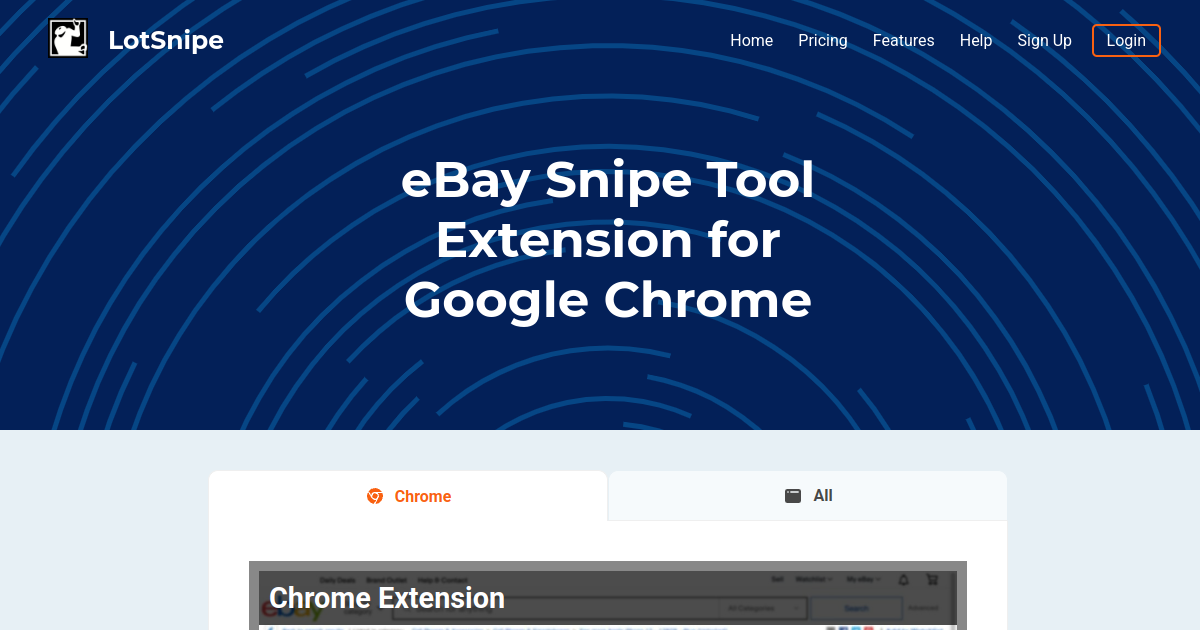
Task: Click the Twitter share icon in the eBay screenshot
Action: click(855, 628)
